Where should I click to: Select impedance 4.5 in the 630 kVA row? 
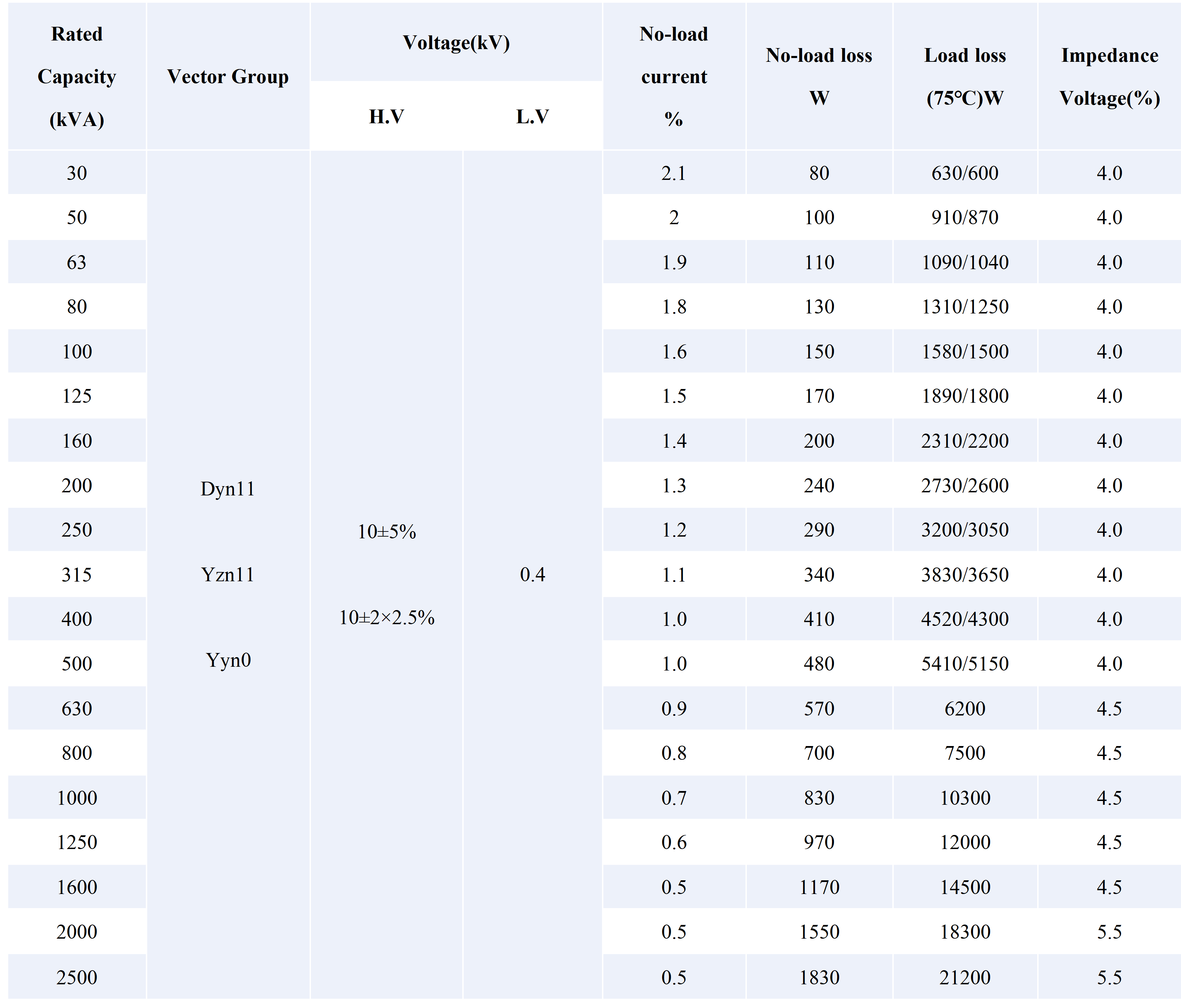tap(1109, 709)
